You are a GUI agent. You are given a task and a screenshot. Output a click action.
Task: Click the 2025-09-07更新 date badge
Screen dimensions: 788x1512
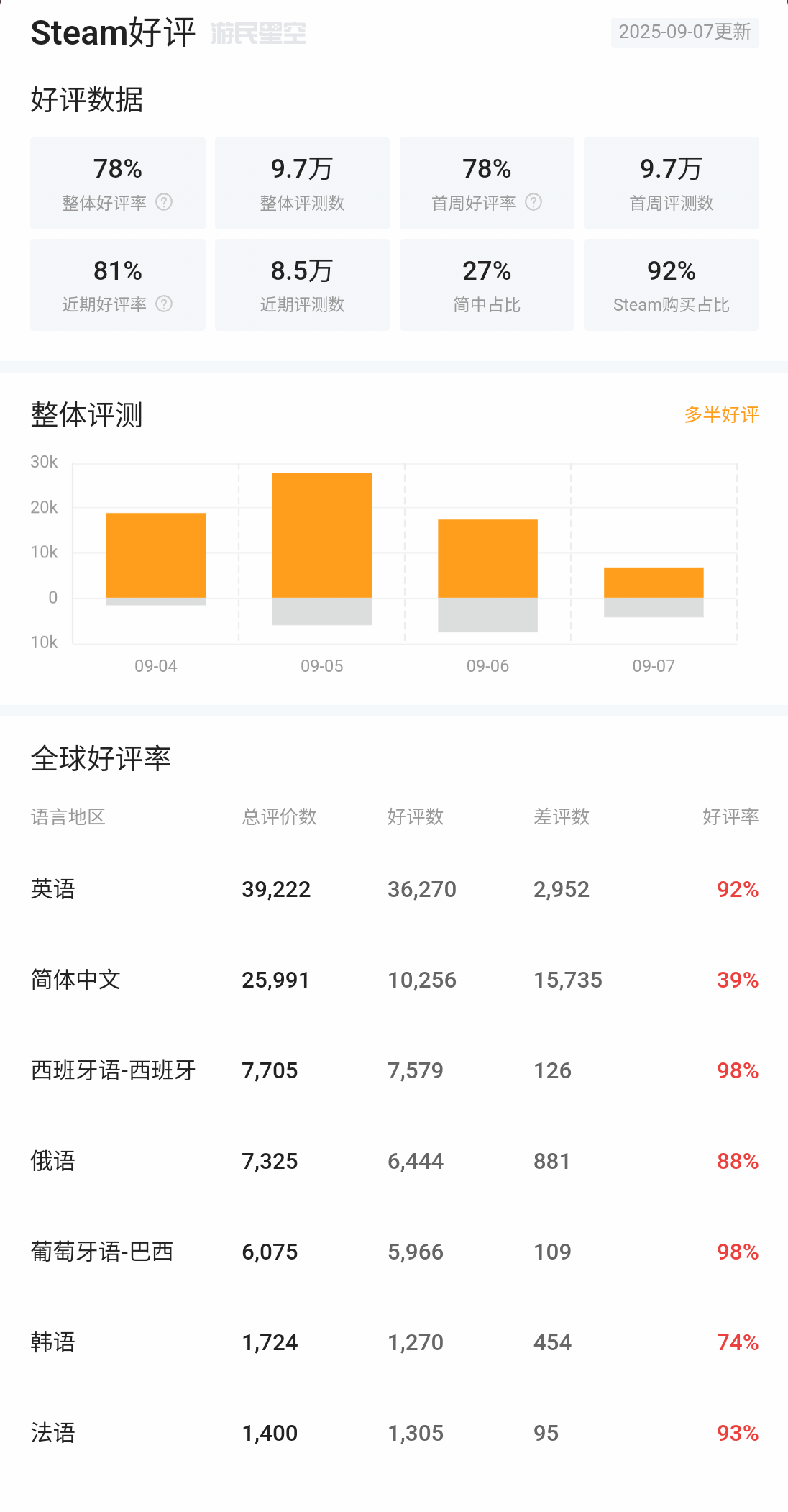684,32
